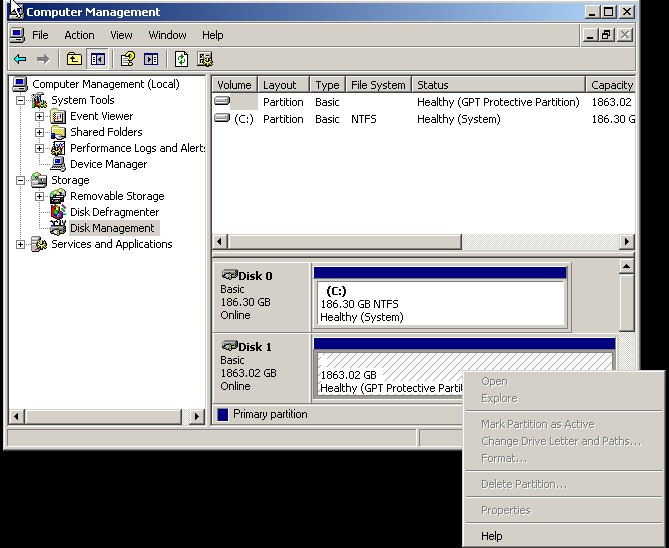Image resolution: width=669 pixels, height=548 pixels.
Task: Open the View menu
Action: (x=121, y=35)
